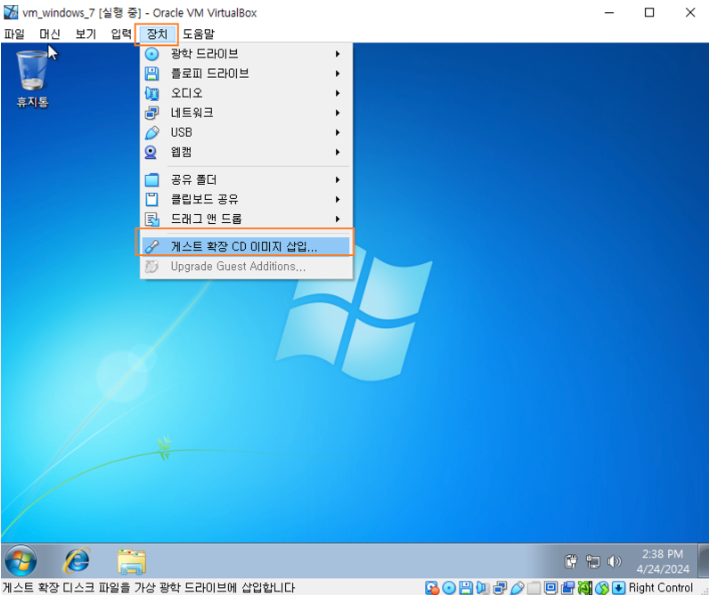The height and width of the screenshot is (600, 711).
Task: Launch Internet Explorer from the taskbar
Action: point(77,561)
